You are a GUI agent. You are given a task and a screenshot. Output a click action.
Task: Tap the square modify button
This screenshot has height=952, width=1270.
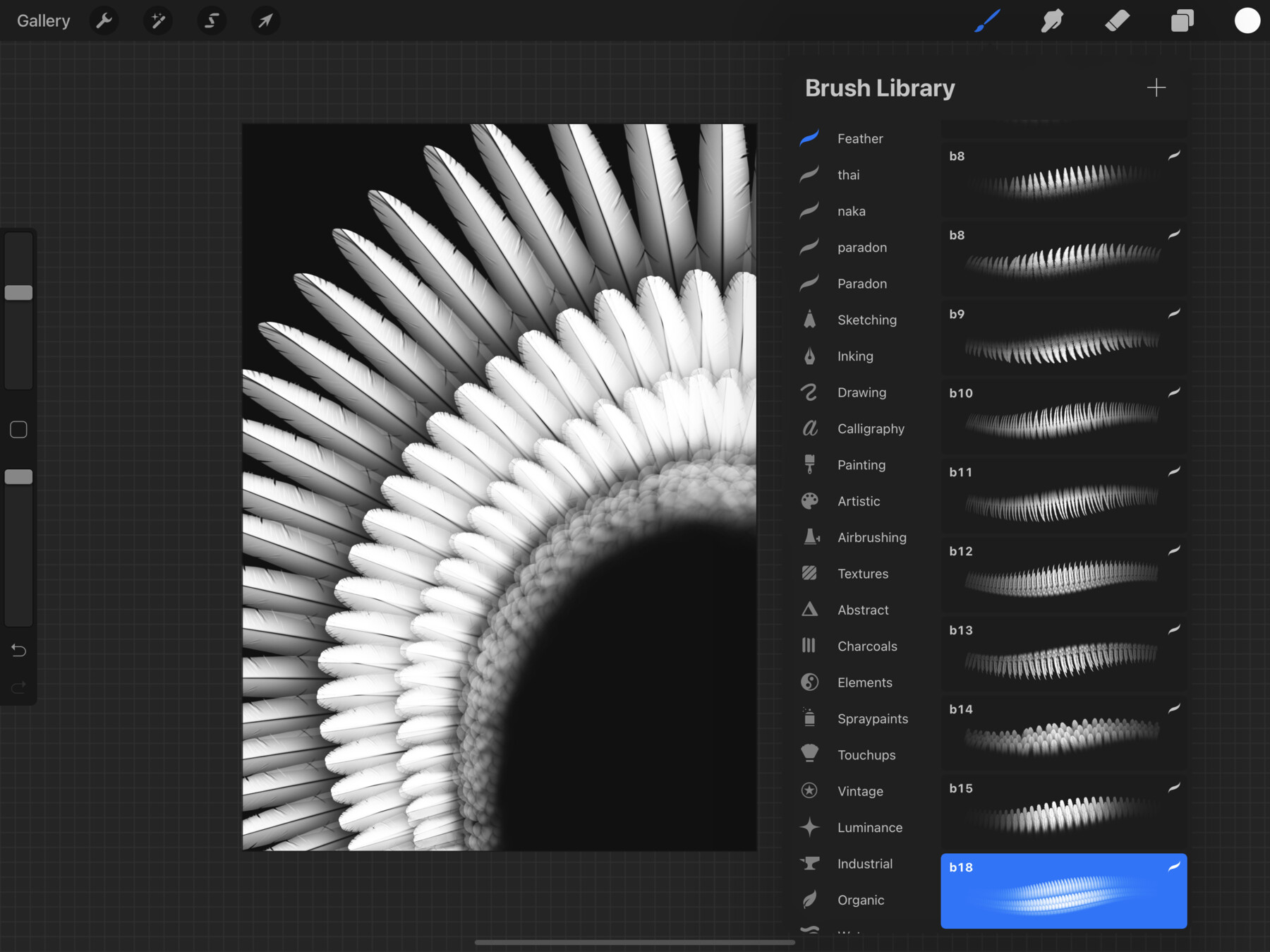[19, 430]
